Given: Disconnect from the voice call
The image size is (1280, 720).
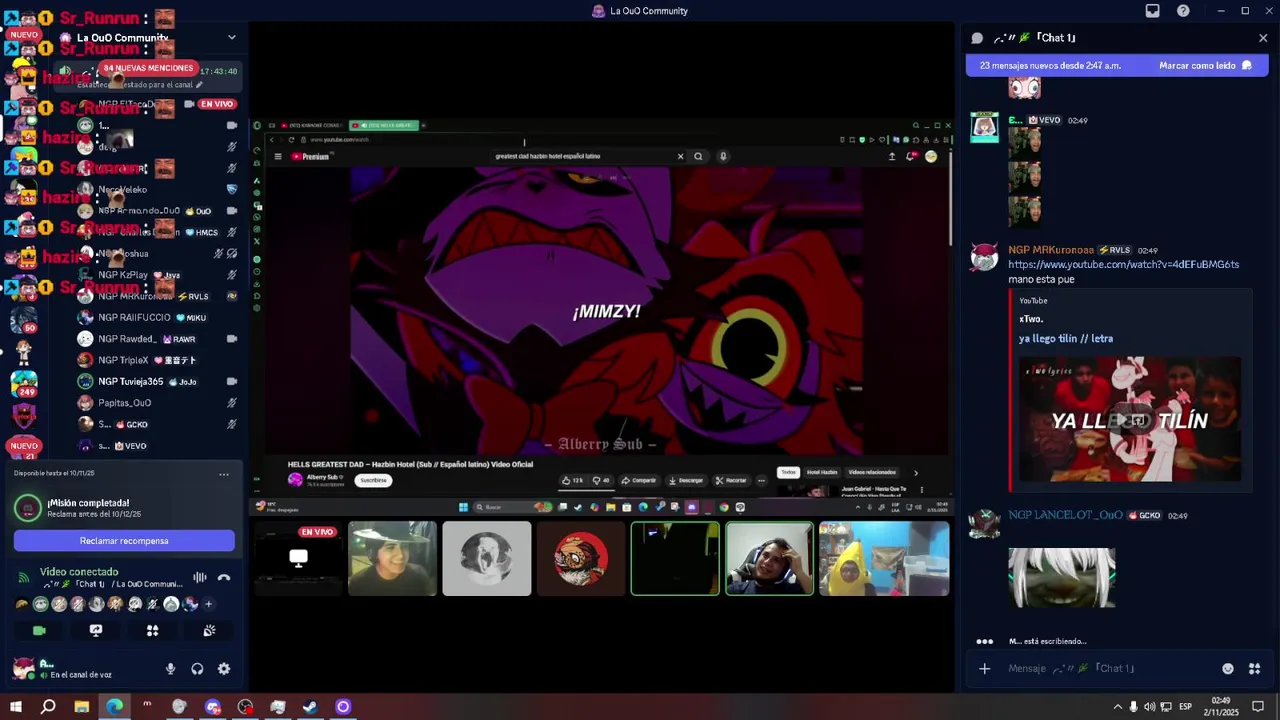Looking at the screenshot, I should [x=224, y=577].
